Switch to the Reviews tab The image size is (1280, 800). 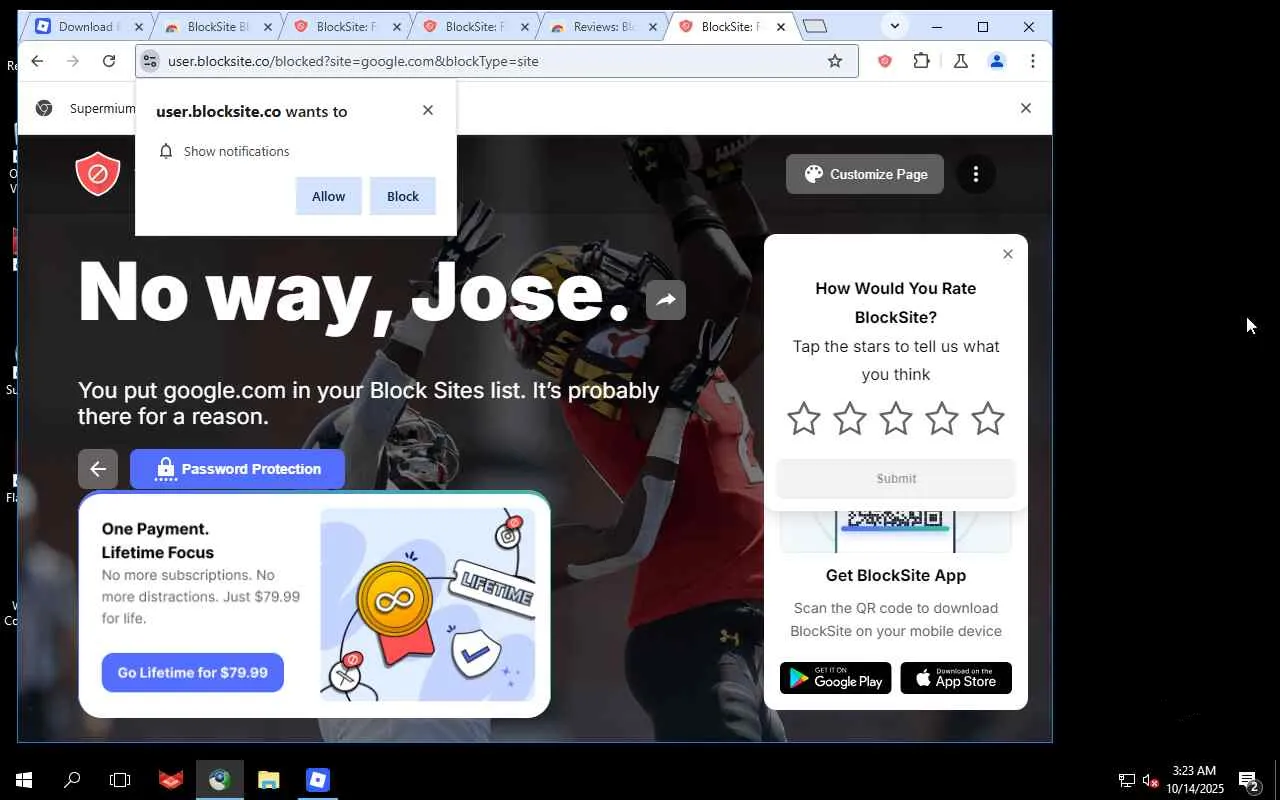603,27
